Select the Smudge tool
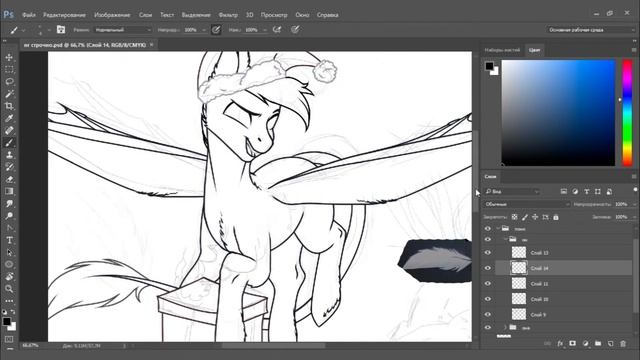640x360 pixels. coord(9,203)
